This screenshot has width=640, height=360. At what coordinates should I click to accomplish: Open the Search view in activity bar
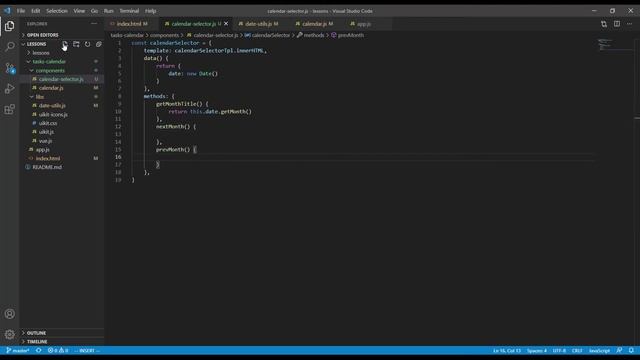[x=9, y=47]
